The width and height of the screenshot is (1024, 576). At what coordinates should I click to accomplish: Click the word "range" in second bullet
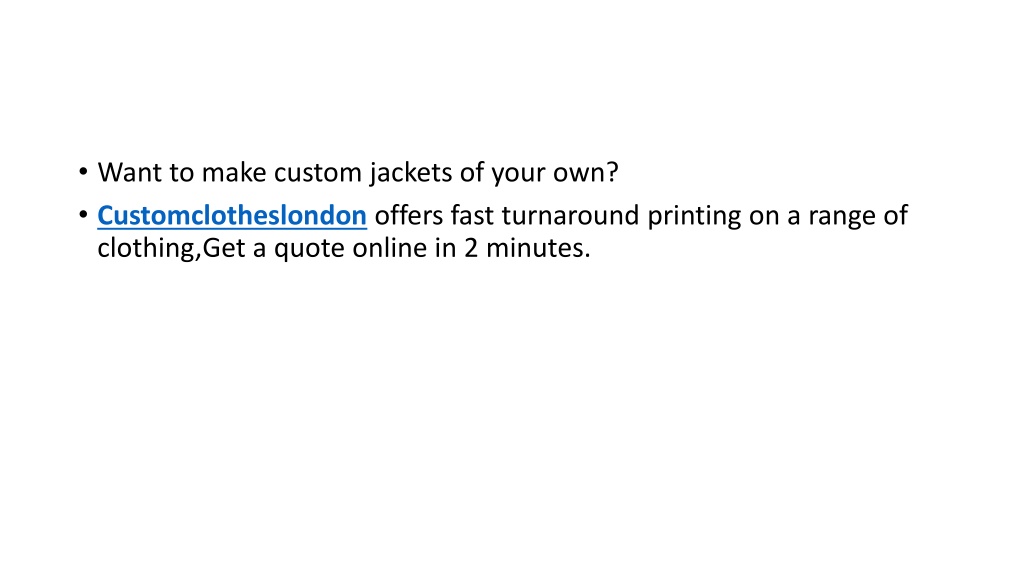(842, 218)
